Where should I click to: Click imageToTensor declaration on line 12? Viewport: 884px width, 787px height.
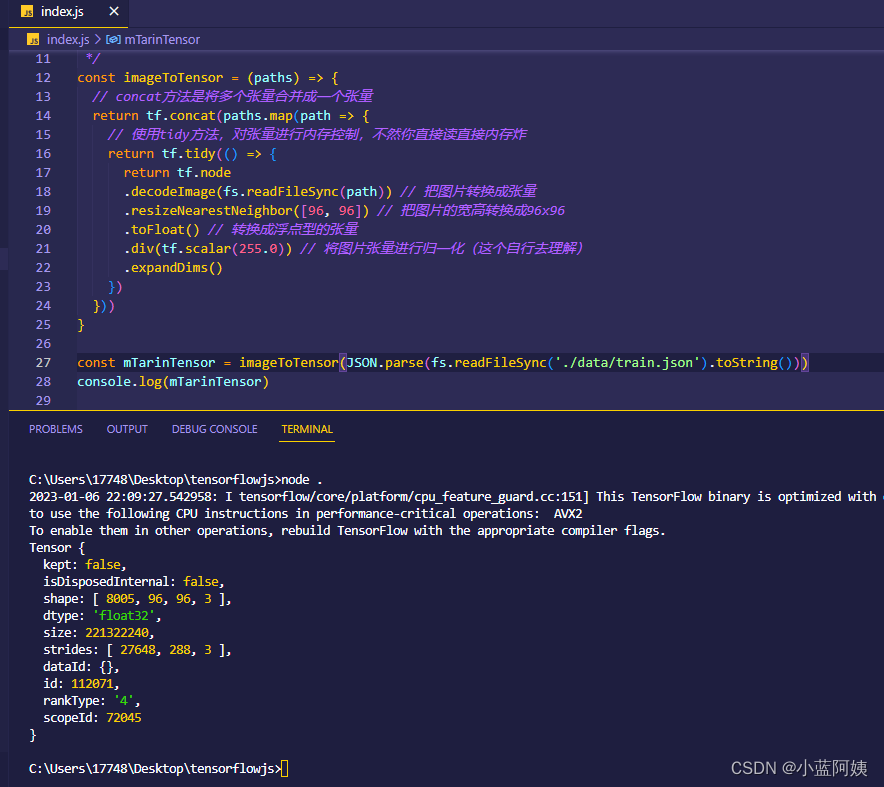[x=173, y=78]
